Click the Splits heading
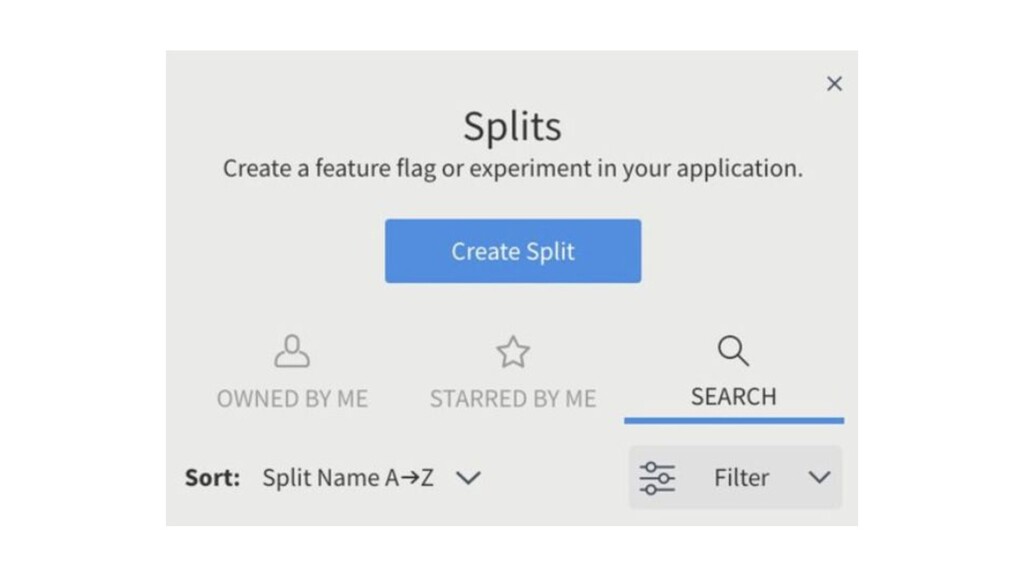Viewport: 1024px width, 576px height. 512,127
